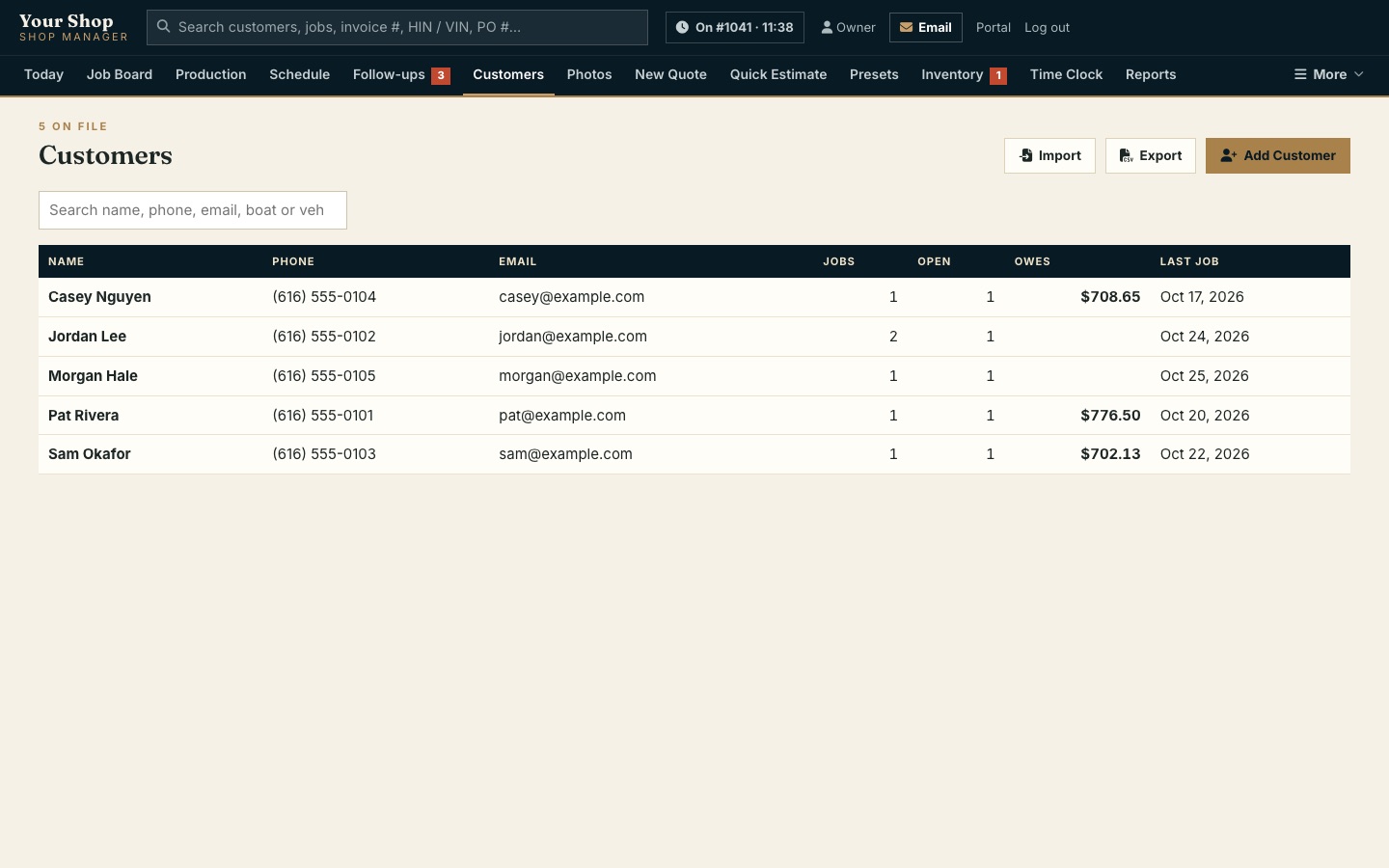Click the Oct 25, 2026 date
The height and width of the screenshot is (868, 1389).
(1205, 376)
